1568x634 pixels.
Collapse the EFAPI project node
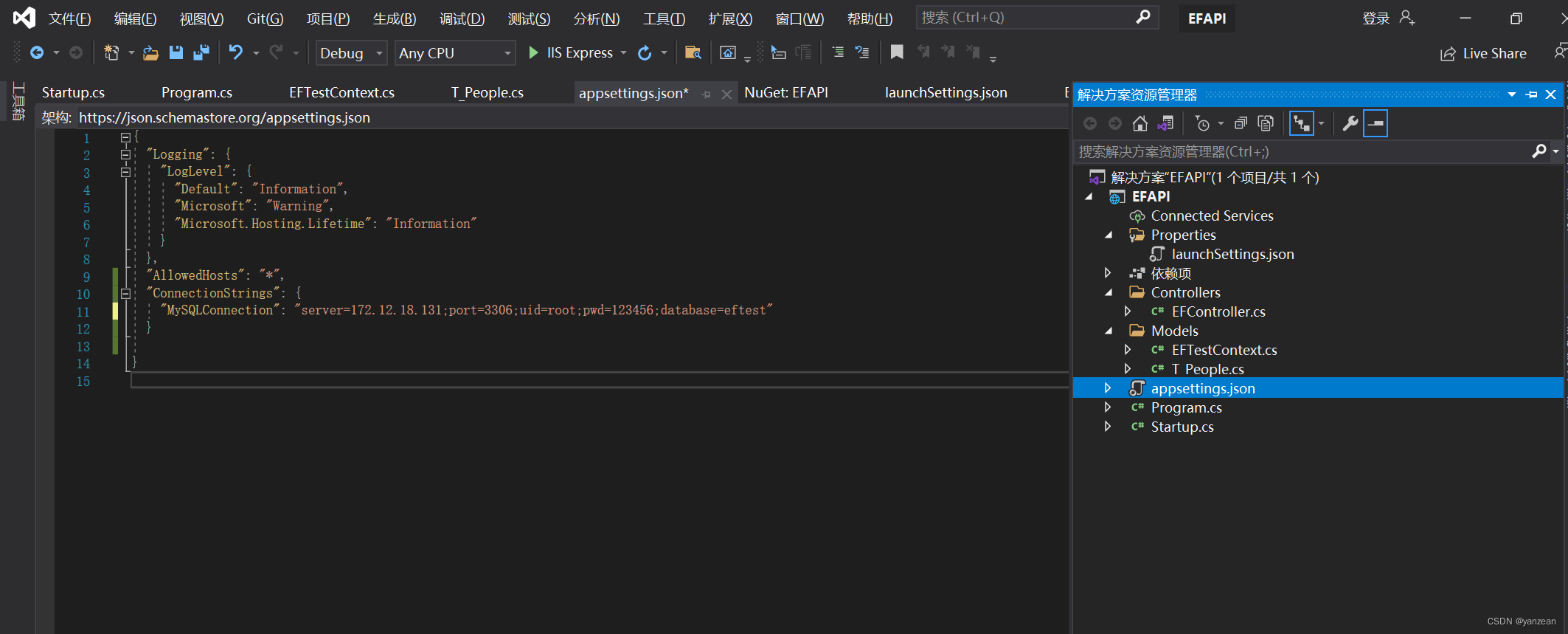[x=1089, y=196]
